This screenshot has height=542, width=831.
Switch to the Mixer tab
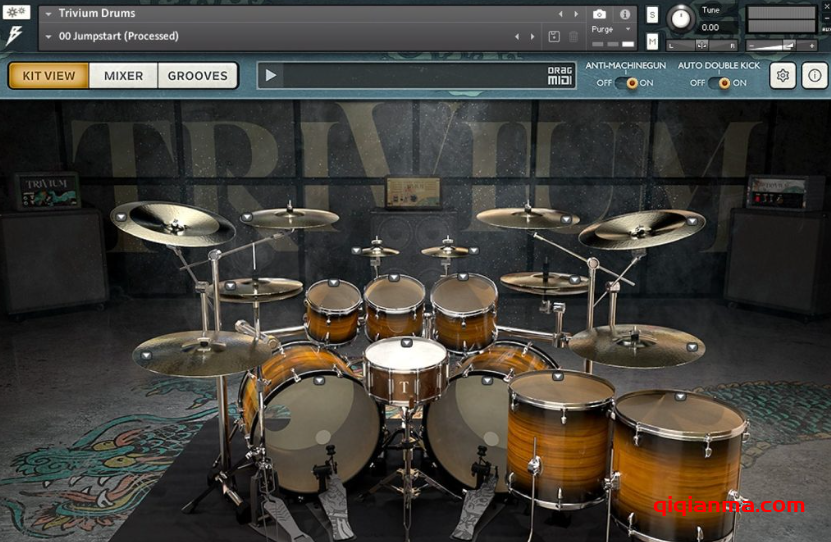coord(123,76)
